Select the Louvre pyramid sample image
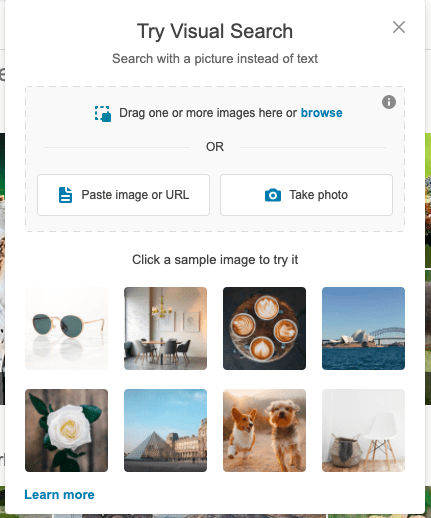Screen dimensions: 431x518 [165, 430]
